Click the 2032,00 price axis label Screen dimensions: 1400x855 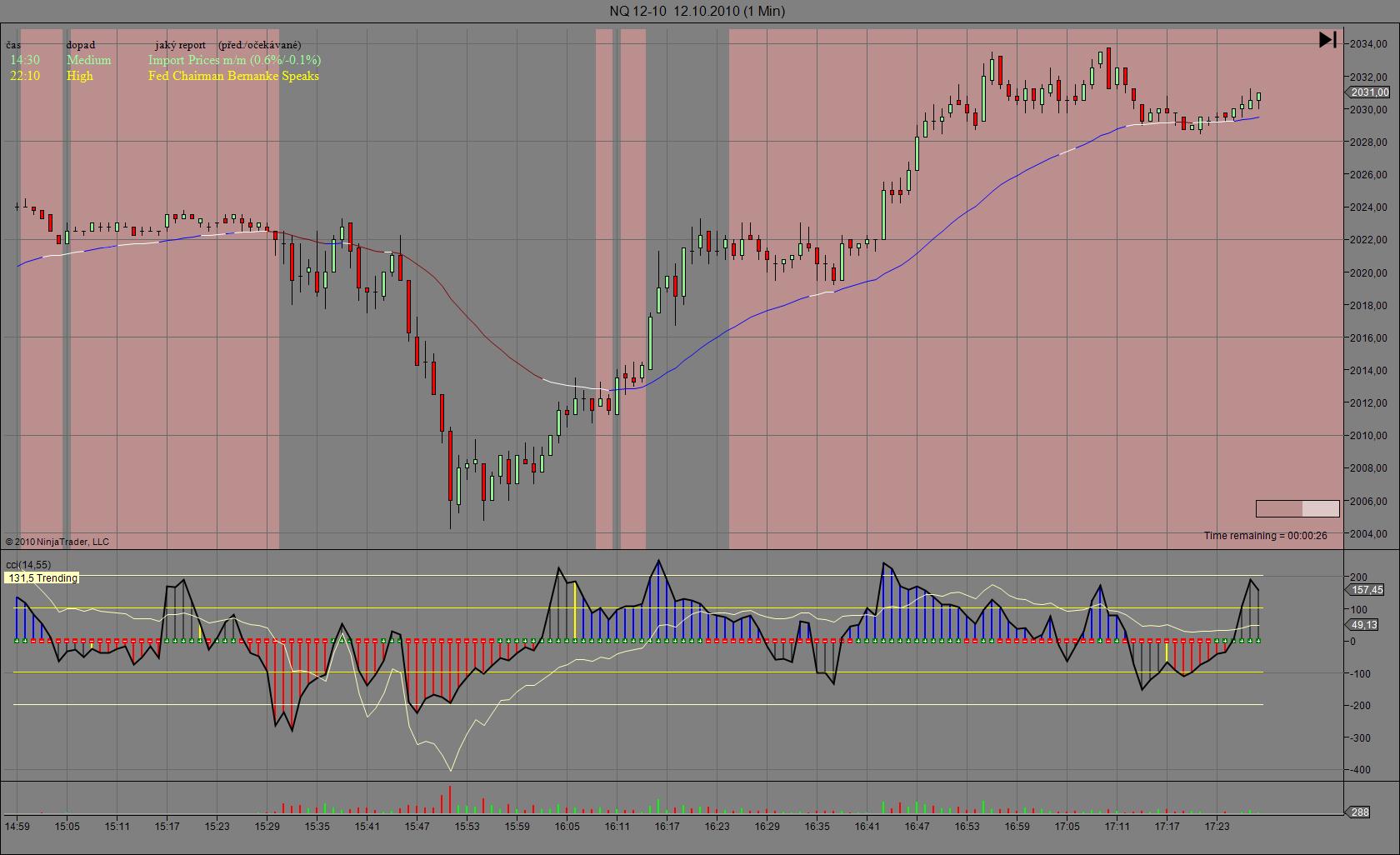(1369, 77)
